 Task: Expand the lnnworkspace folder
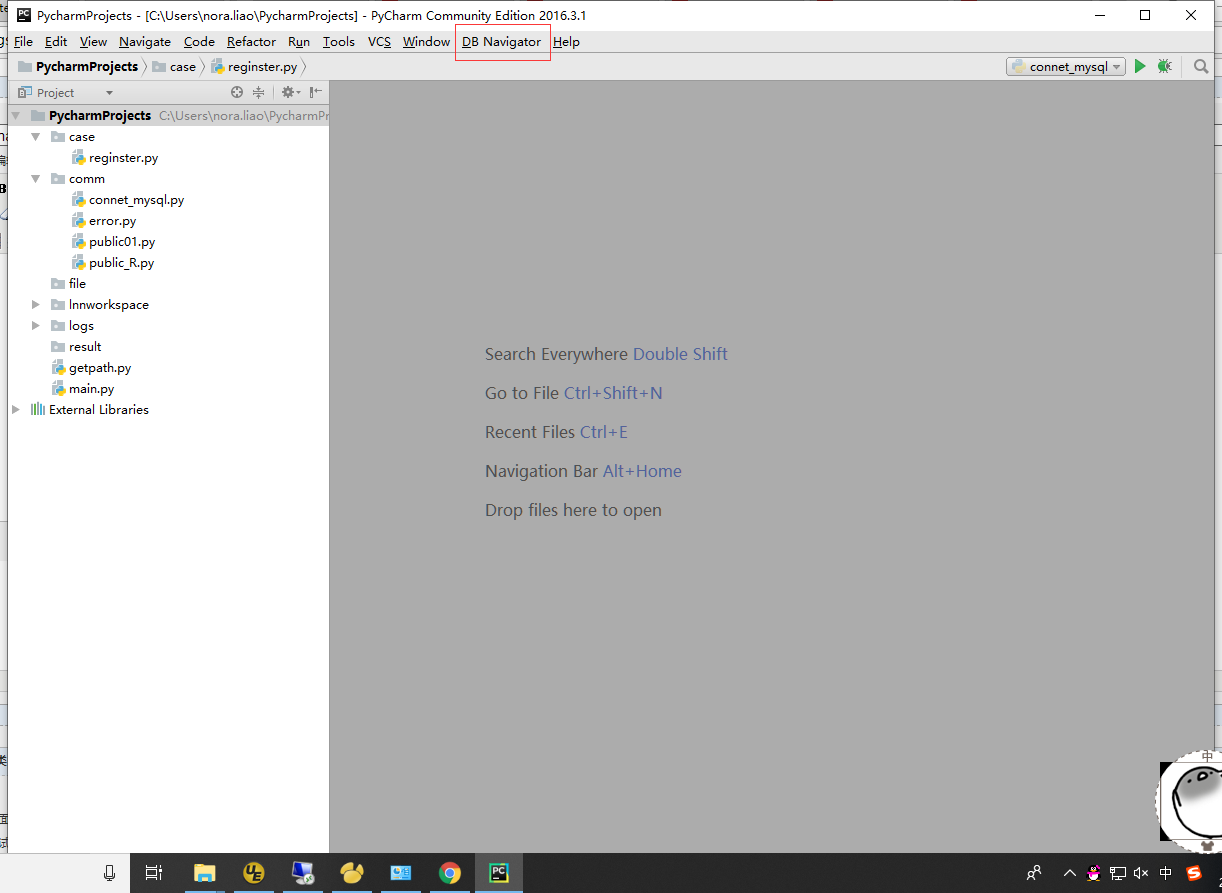tap(36, 305)
